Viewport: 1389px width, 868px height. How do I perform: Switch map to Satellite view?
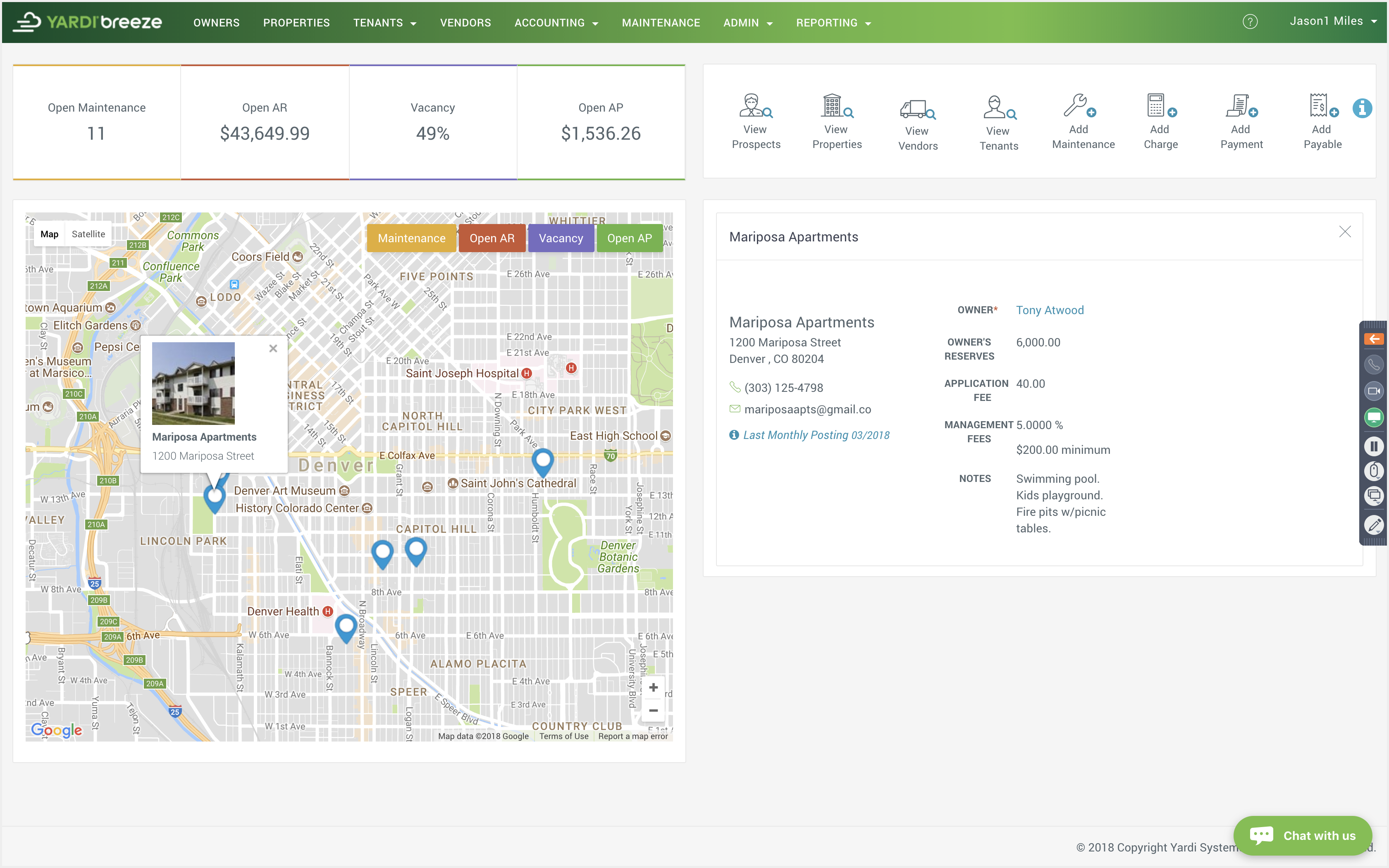click(x=88, y=234)
